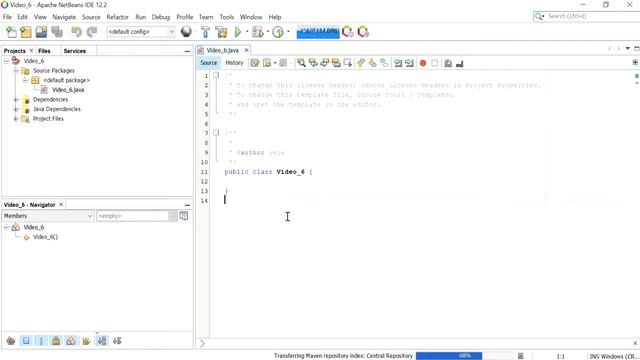This screenshot has height=360, width=640.
Task: Click Shift Line Right icon
Action: tap(409, 63)
